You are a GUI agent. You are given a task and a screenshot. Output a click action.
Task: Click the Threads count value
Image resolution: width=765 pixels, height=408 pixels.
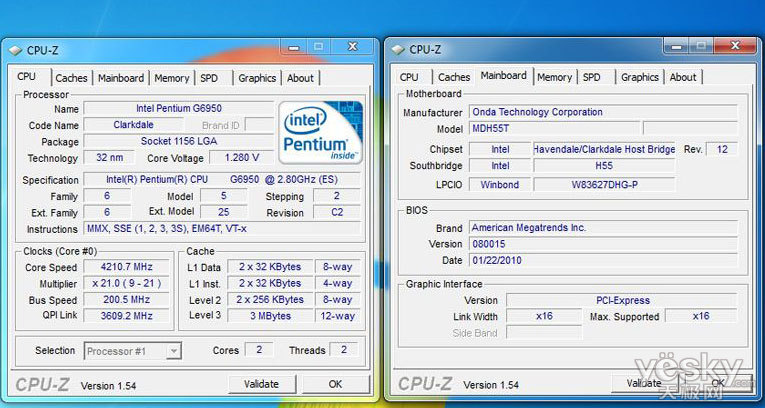343,349
